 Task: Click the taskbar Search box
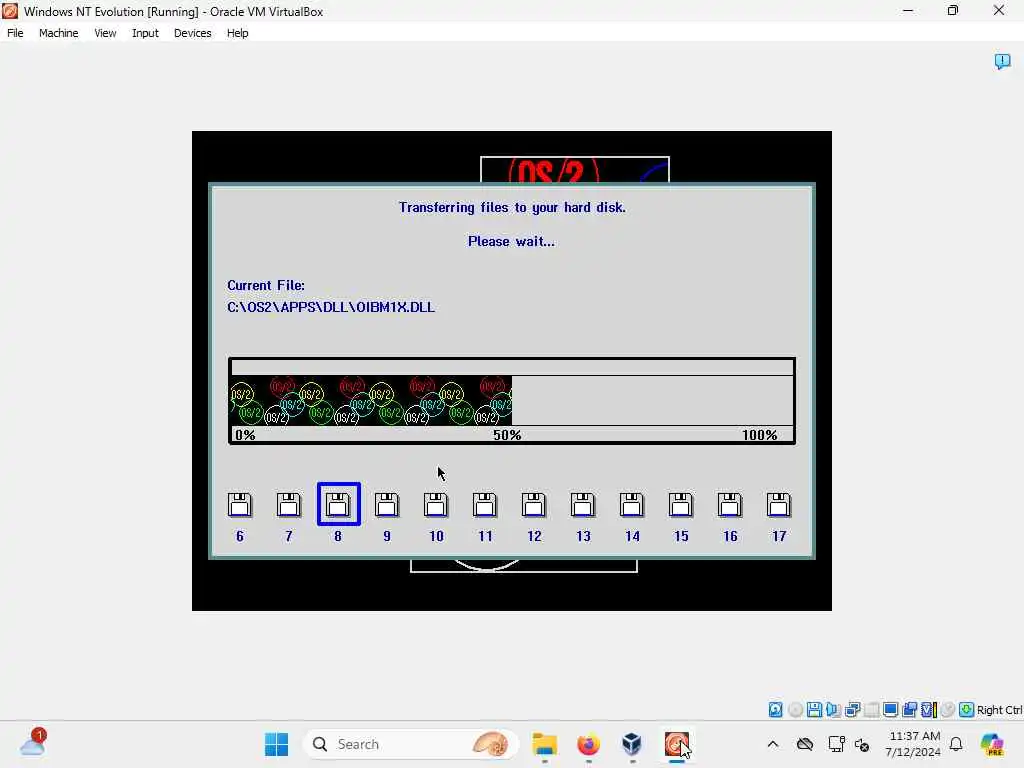411,744
